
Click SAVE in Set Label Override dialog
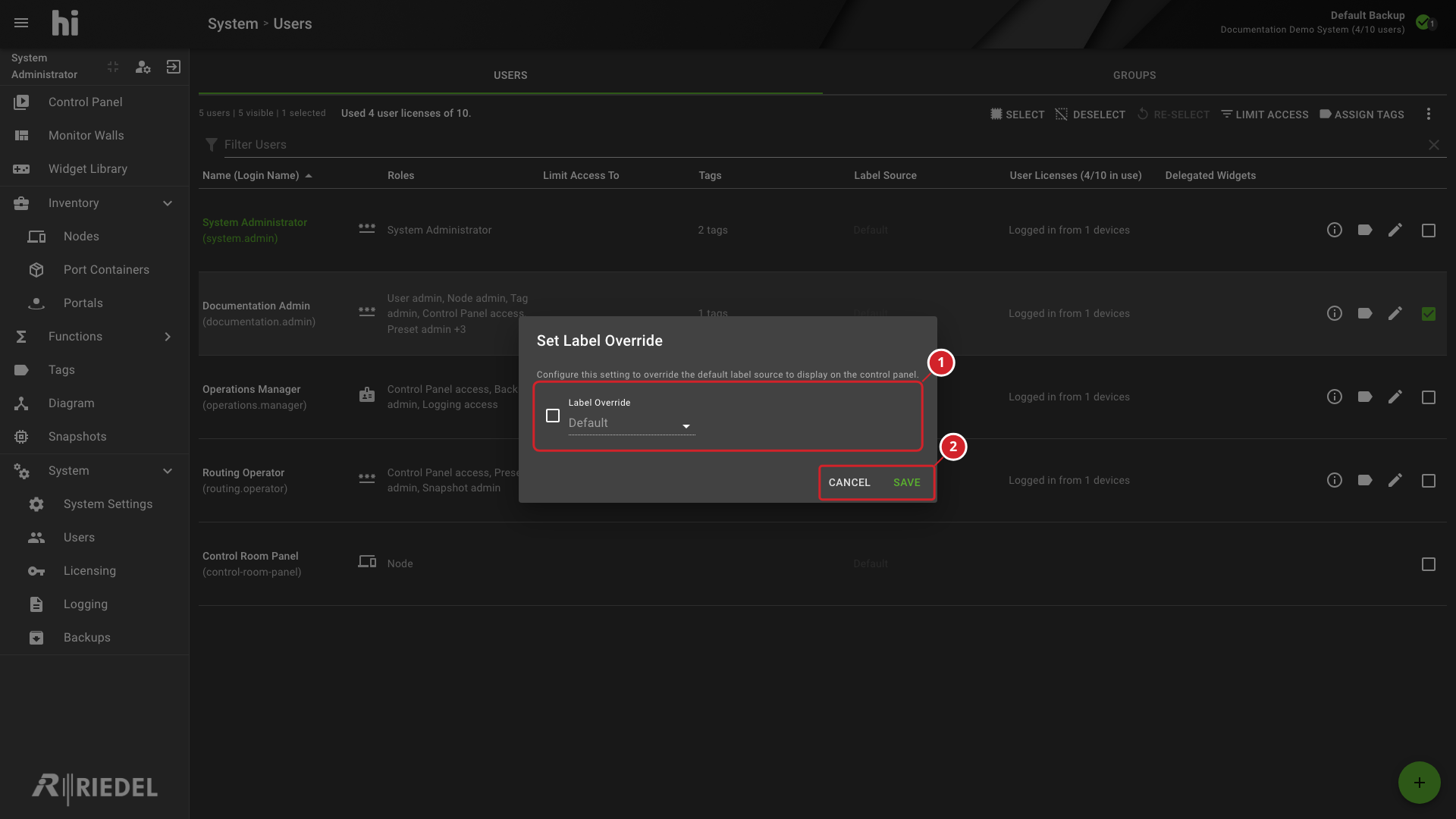[907, 482]
